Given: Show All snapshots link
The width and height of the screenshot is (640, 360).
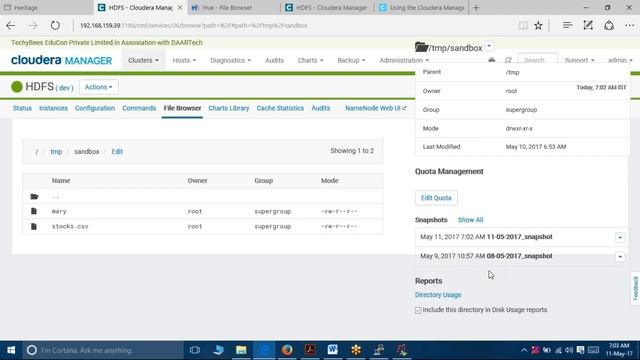Looking at the screenshot, I should pos(470,220).
